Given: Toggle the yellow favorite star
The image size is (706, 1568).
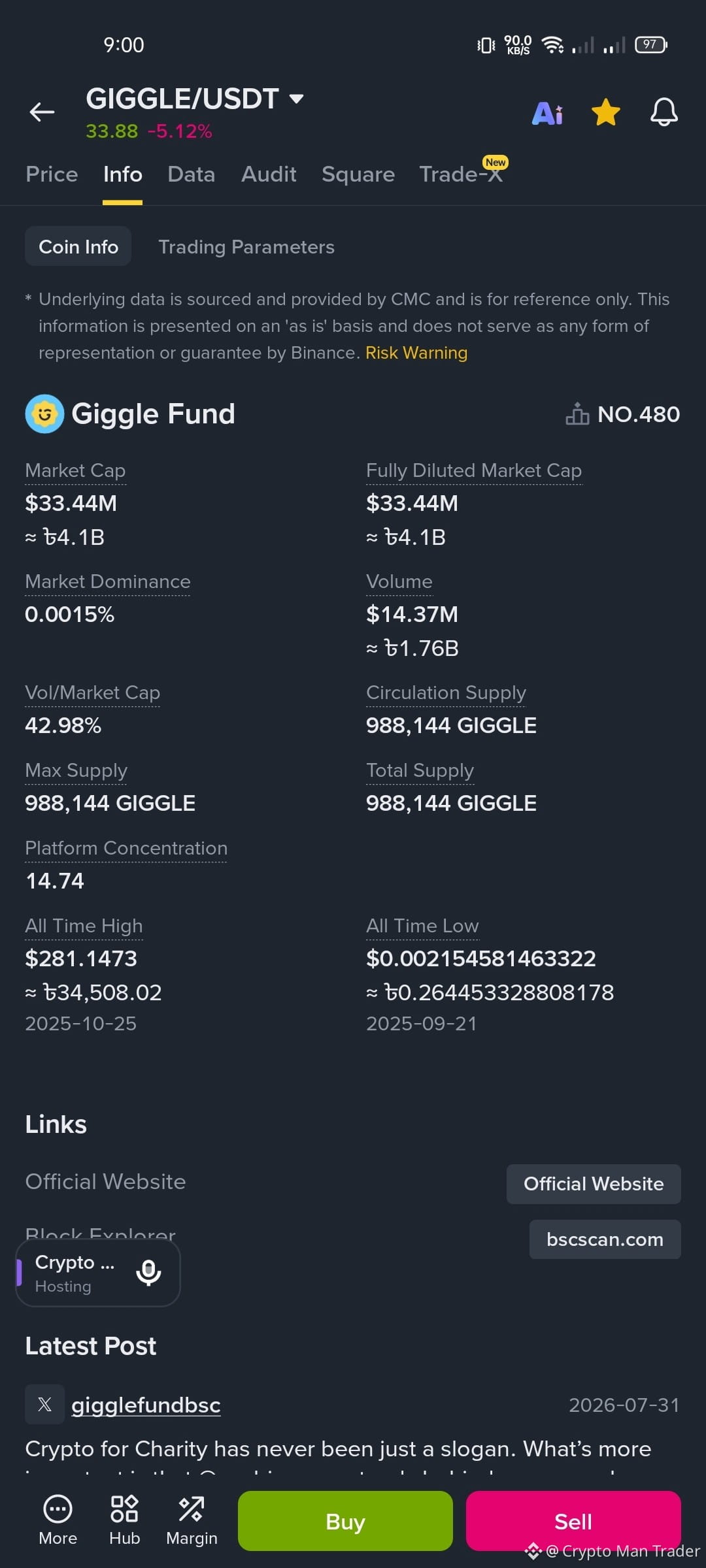Looking at the screenshot, I should [606, 112].
